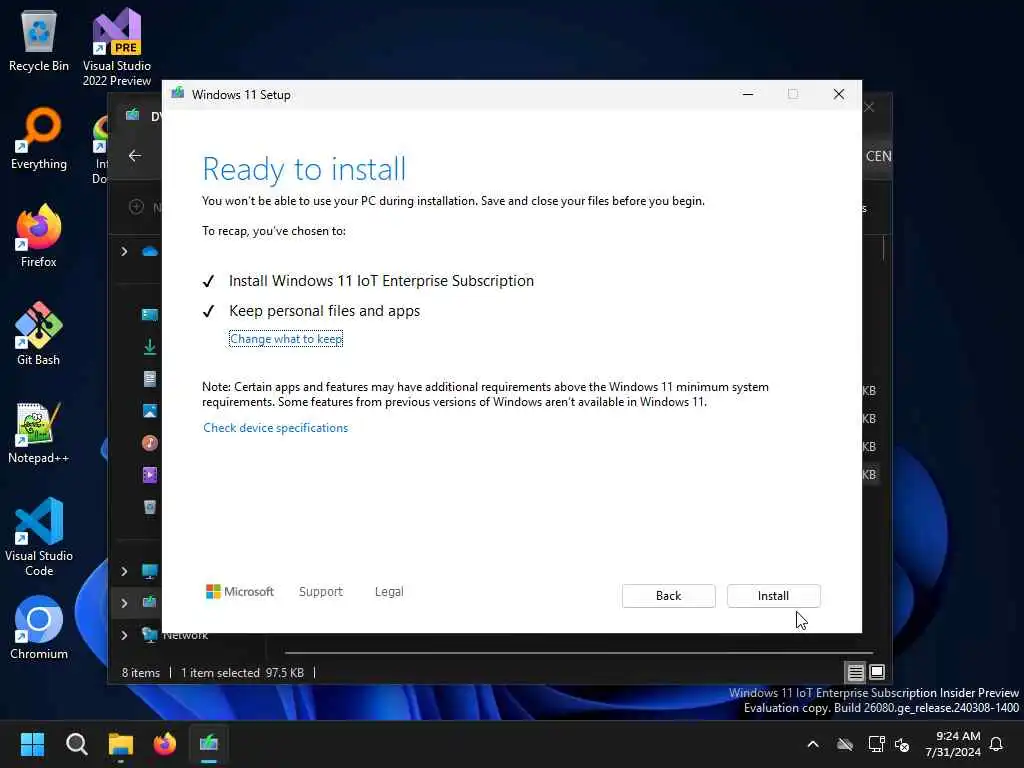Viewport: 1024px width, 768px height.
Task: Minimize the Windows 11 Setup window
Action: click(748, 95)
